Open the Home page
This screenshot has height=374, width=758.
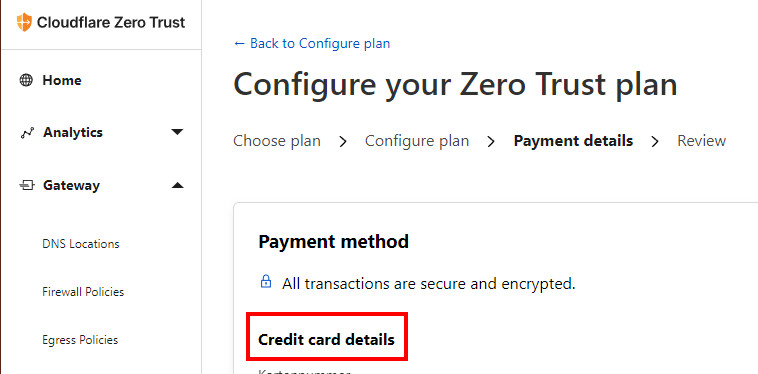[x=62, y=80]
